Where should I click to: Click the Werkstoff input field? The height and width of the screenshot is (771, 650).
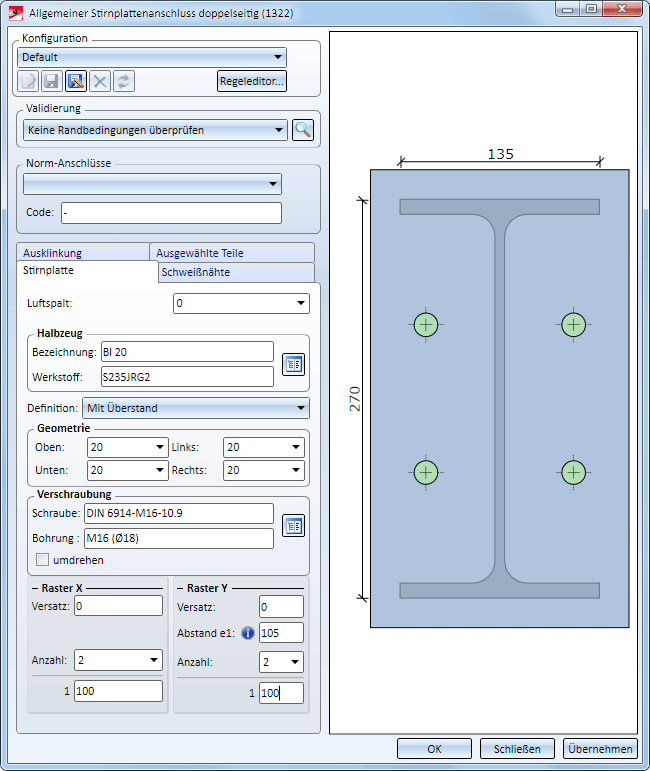coord(187,376)
